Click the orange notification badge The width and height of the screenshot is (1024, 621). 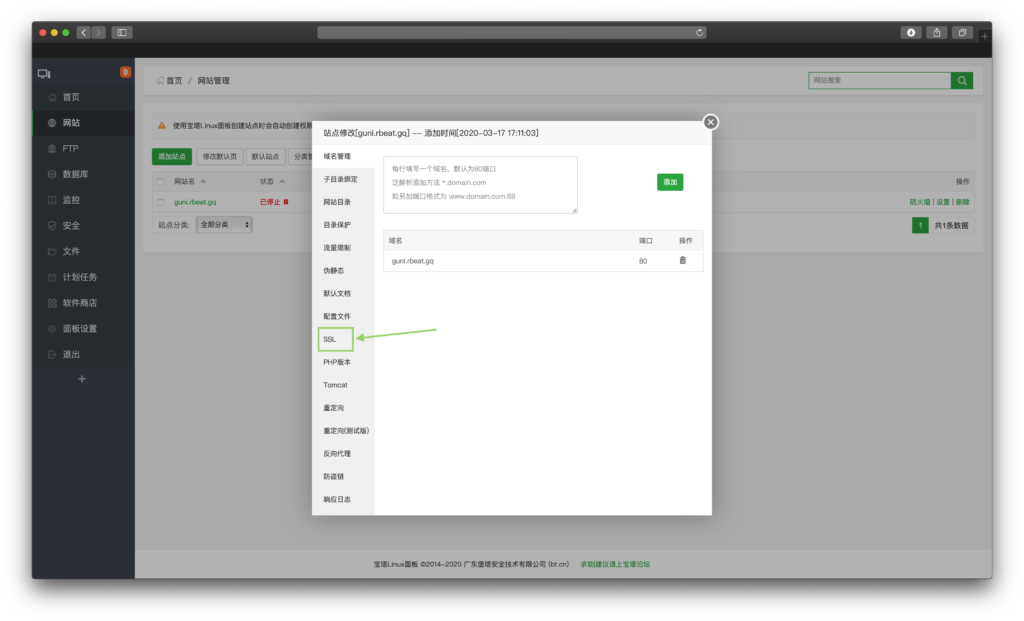pos(125,72)
